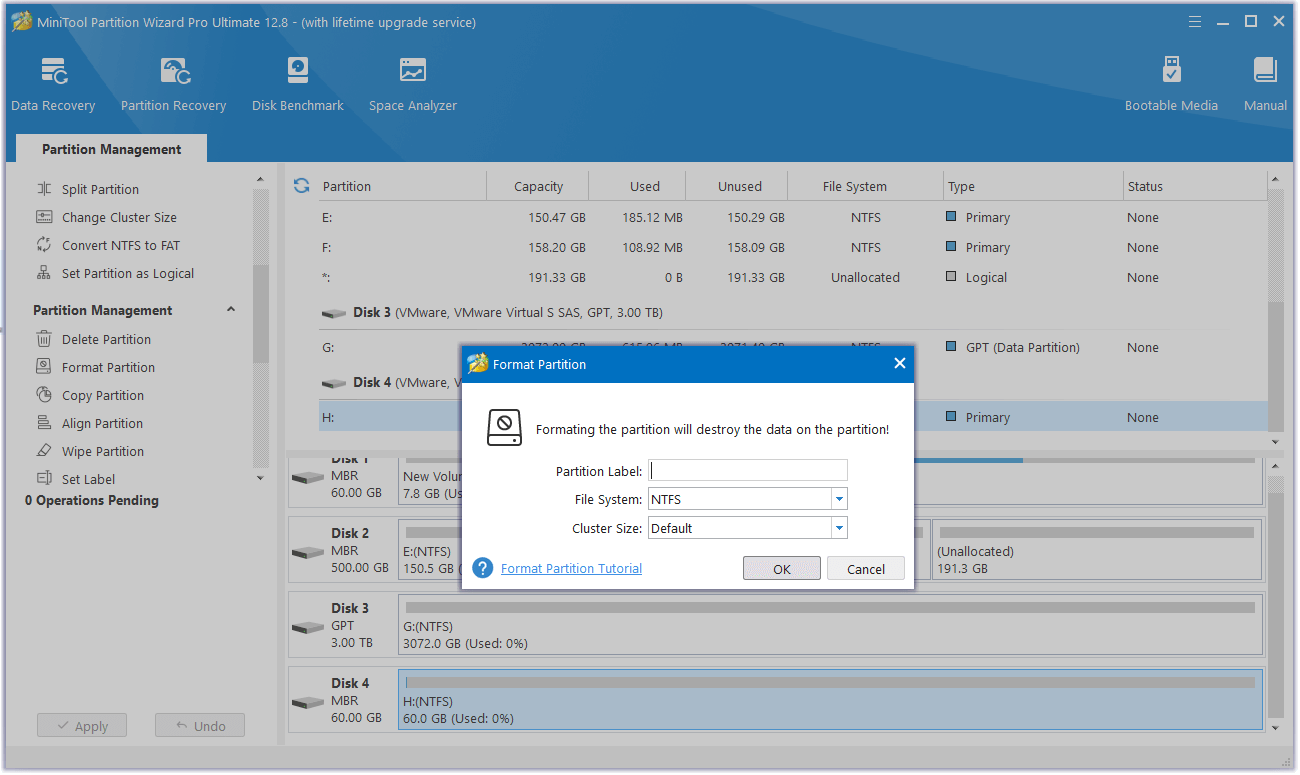1300x775 pixels.
Task: Select the 191.3 GB Unallocated block
Action: pos(1096,551)
